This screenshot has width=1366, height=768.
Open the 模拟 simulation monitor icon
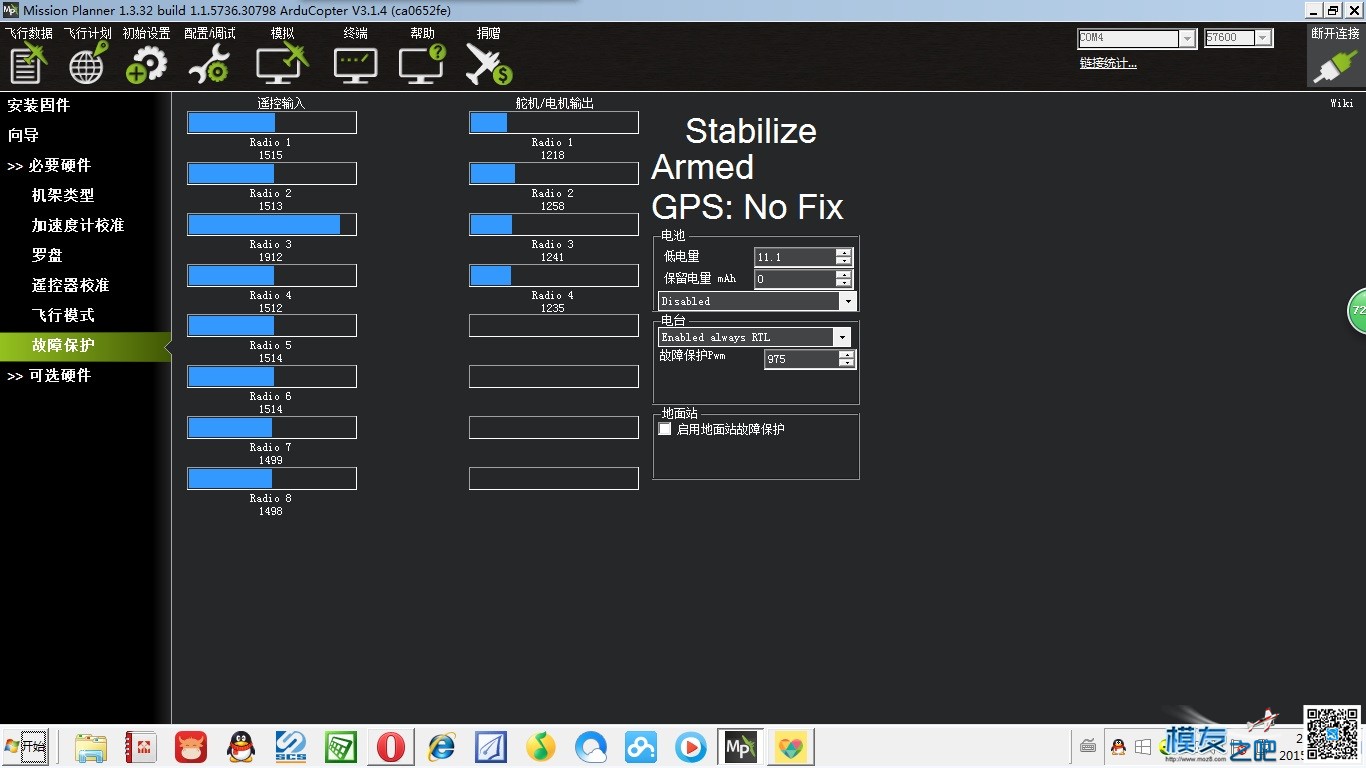tap(282, 63)
